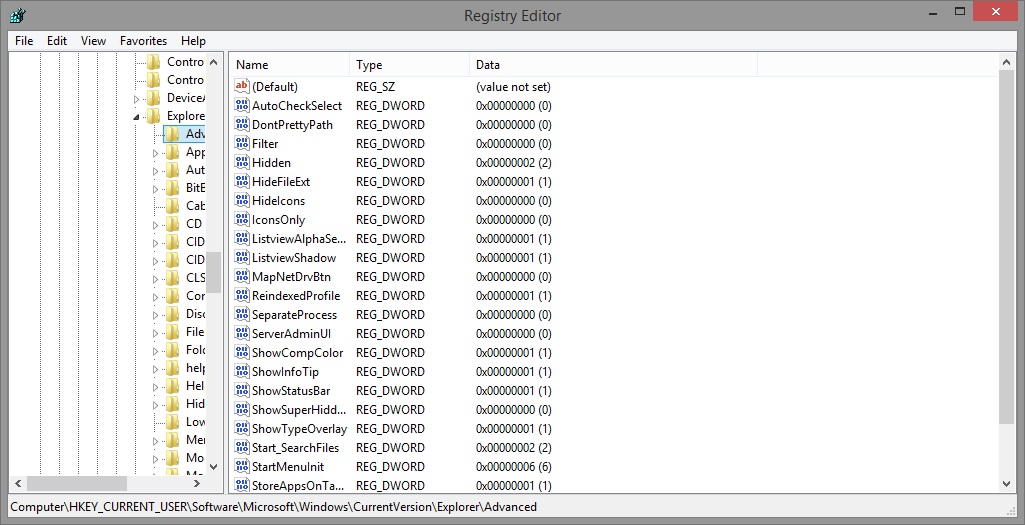Click the HideFileExt DWORD icon
Viewport: 1025px width, 525px height.
coord(242,181)
